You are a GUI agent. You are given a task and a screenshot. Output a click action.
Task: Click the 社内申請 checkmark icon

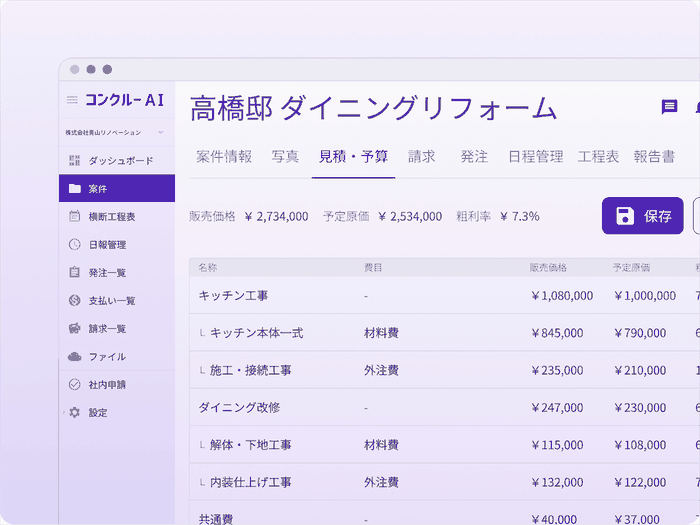(74, 384)
